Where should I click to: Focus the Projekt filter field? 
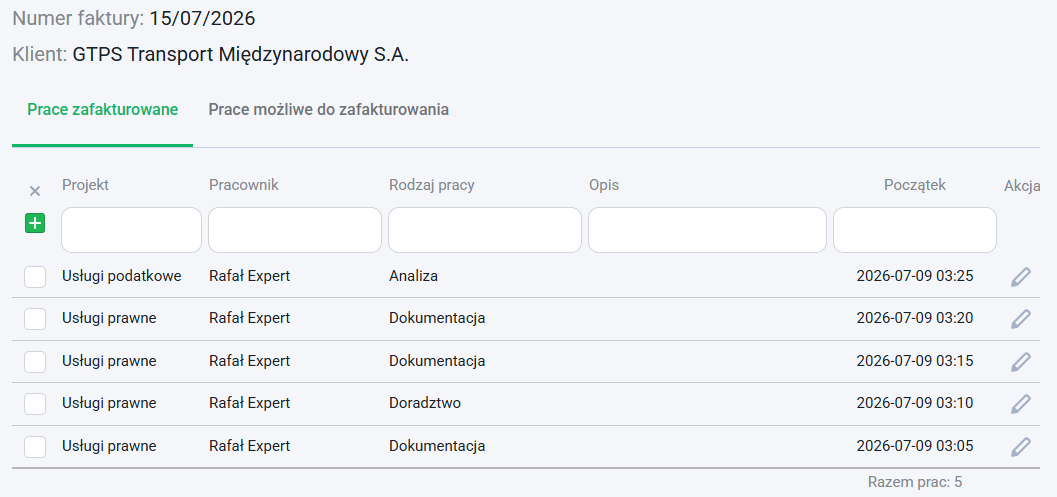[x=131, y=230]
